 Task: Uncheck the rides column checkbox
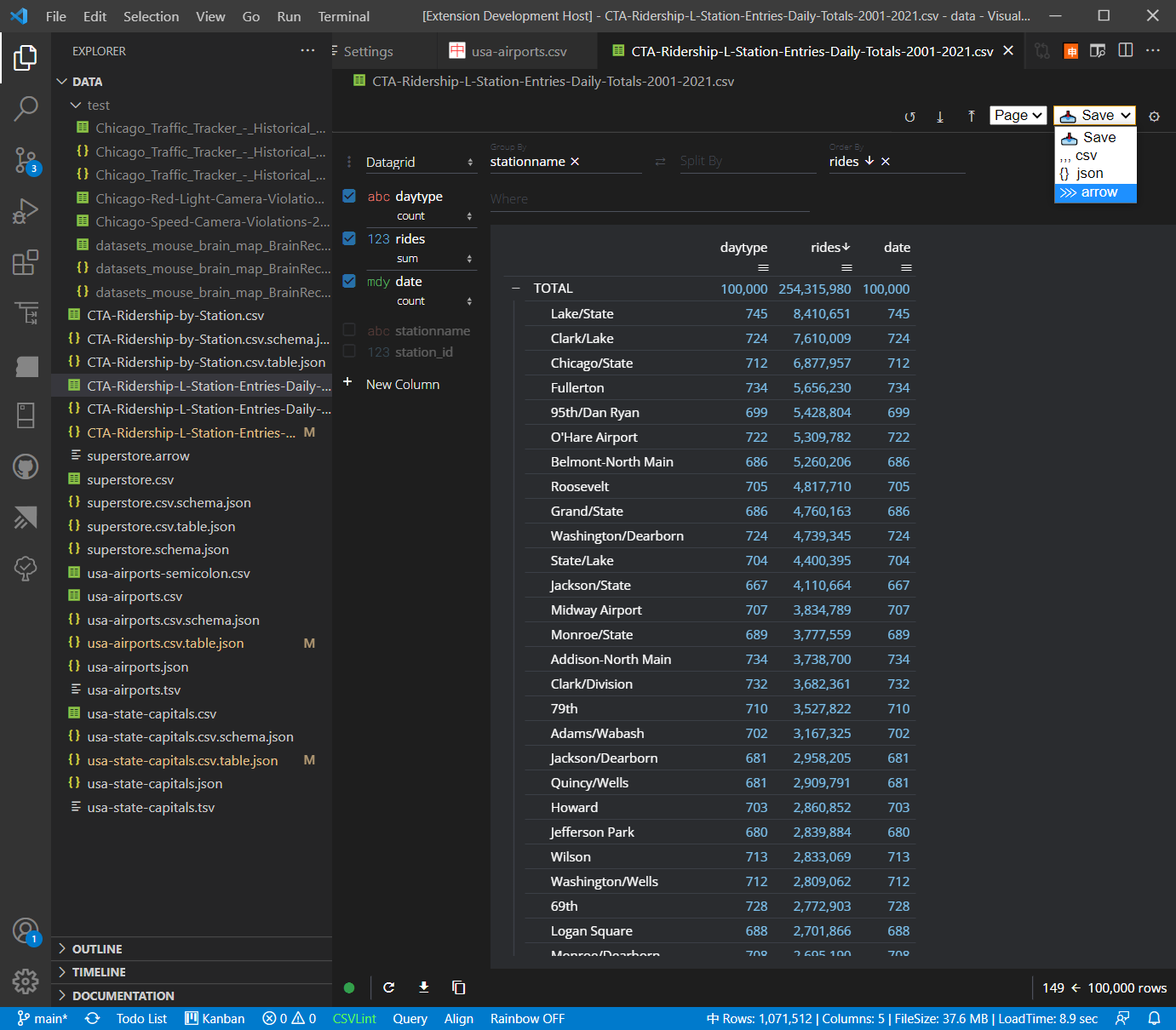coord(349,238)
